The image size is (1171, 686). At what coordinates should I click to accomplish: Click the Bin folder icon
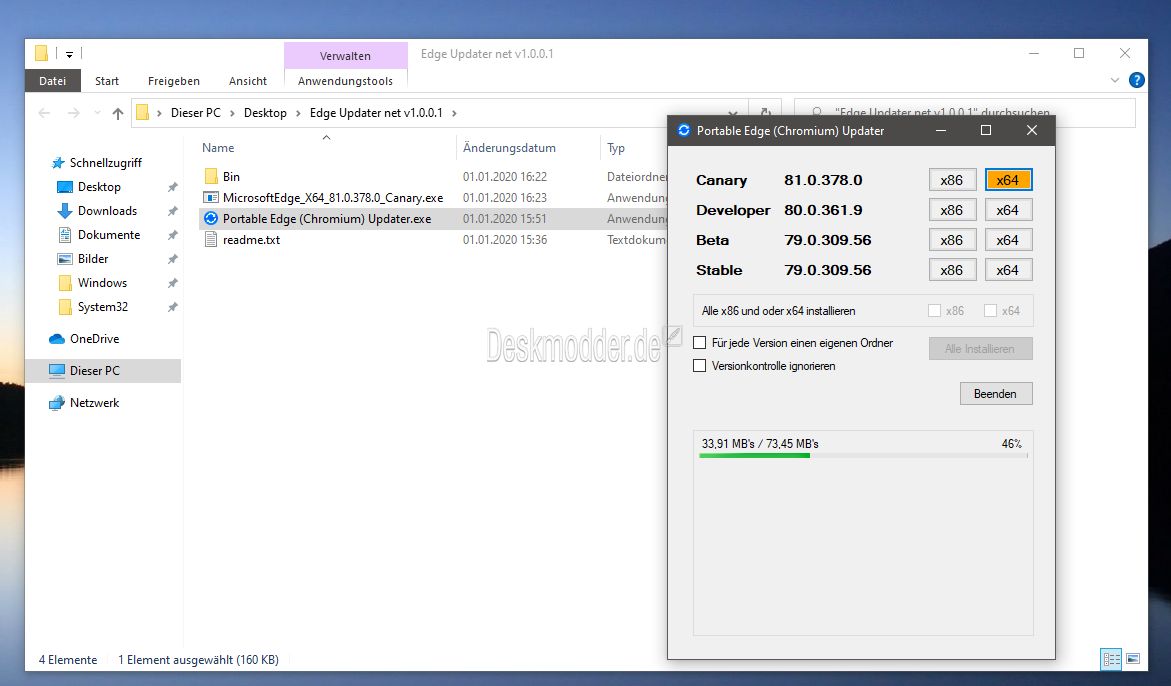211,177
